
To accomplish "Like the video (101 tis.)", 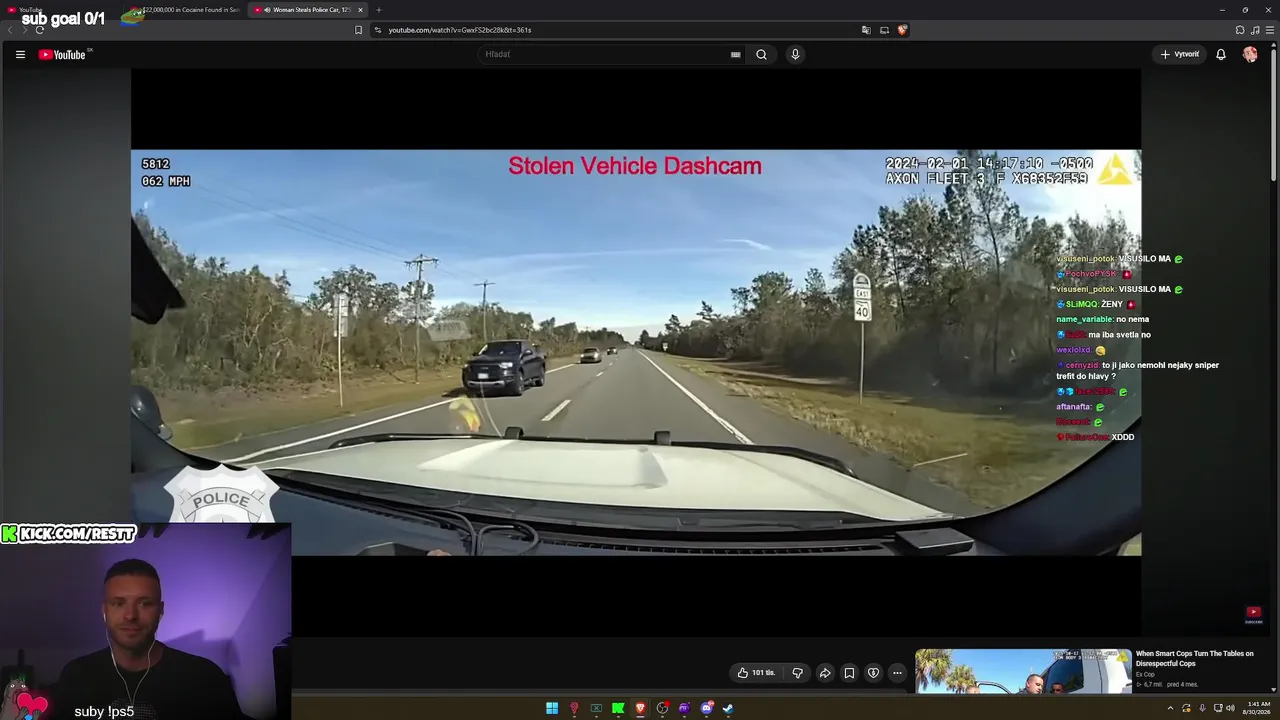I will tap(756, 673).
